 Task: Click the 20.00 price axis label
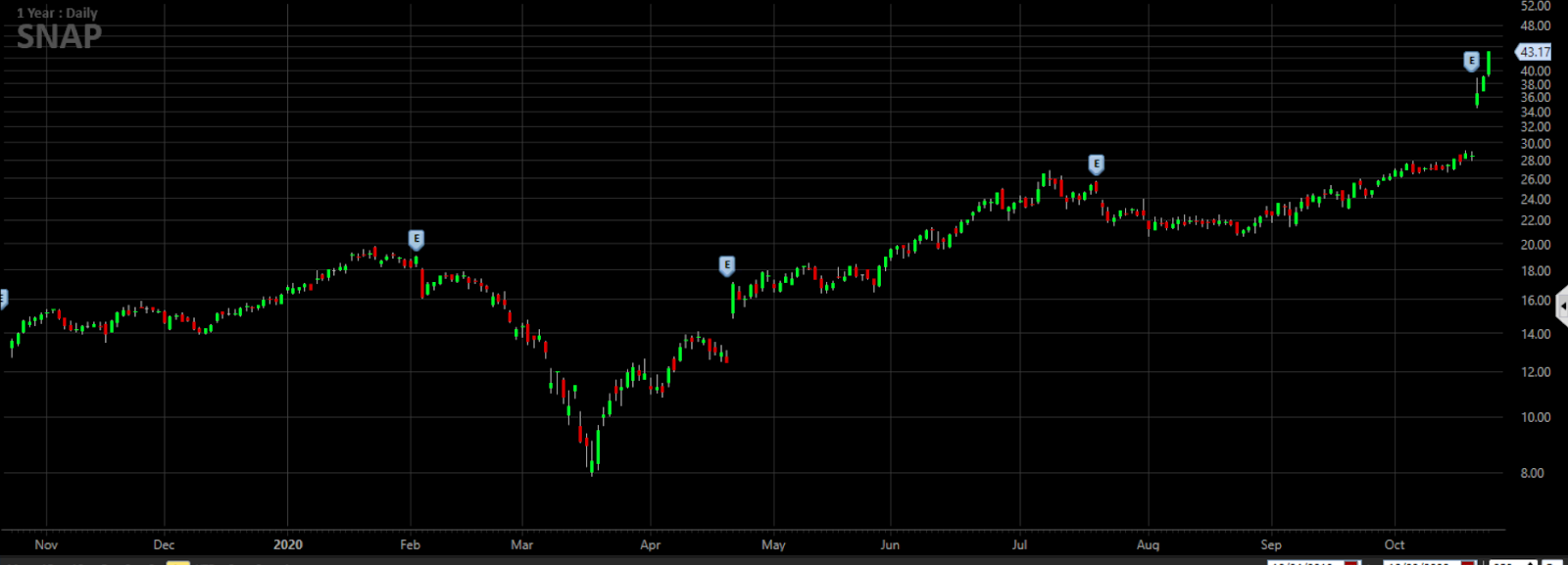[1536, 245]
